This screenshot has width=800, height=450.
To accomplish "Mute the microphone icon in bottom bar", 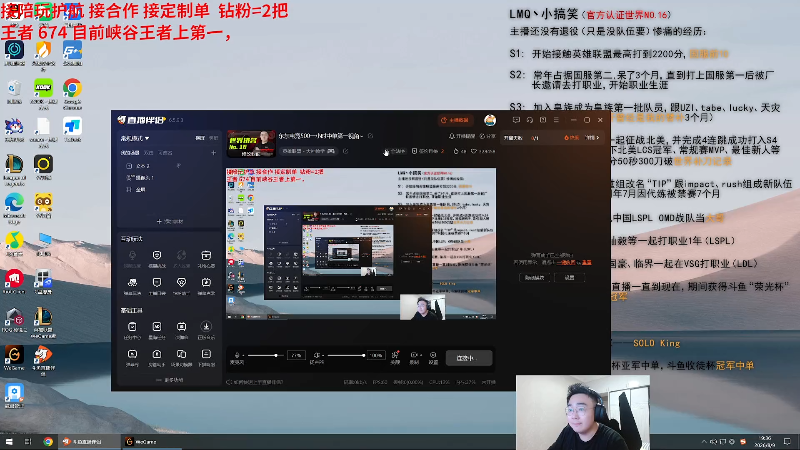I will (x=237, y=356).
